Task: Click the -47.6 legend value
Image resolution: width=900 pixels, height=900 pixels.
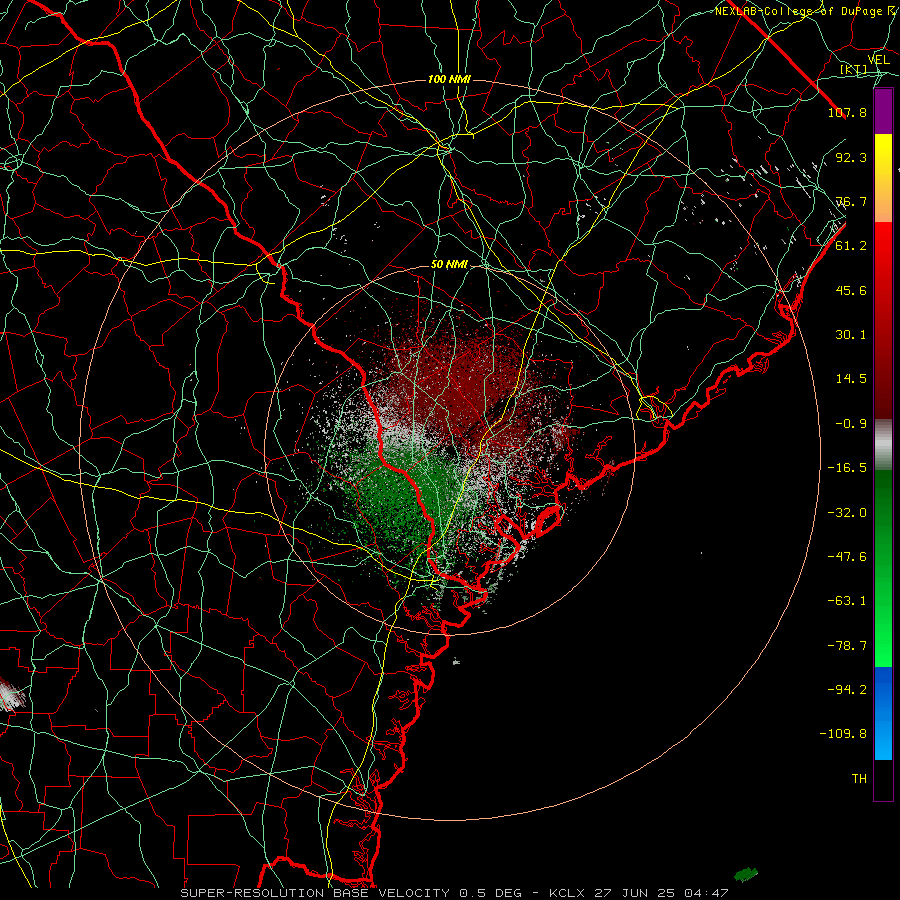Action: pyautogui.click(x=847, y=557)
